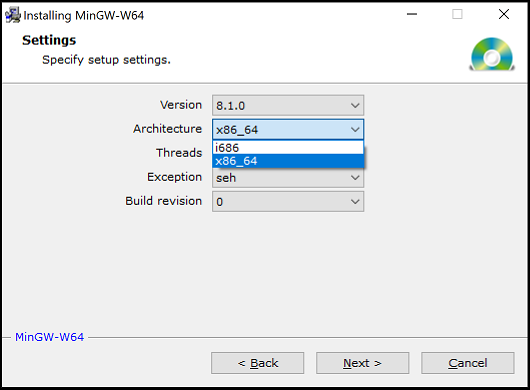The width and height of the screenshot is (530, 390).
Task: Click the Exception dropdown chevron
Action: 355,177
